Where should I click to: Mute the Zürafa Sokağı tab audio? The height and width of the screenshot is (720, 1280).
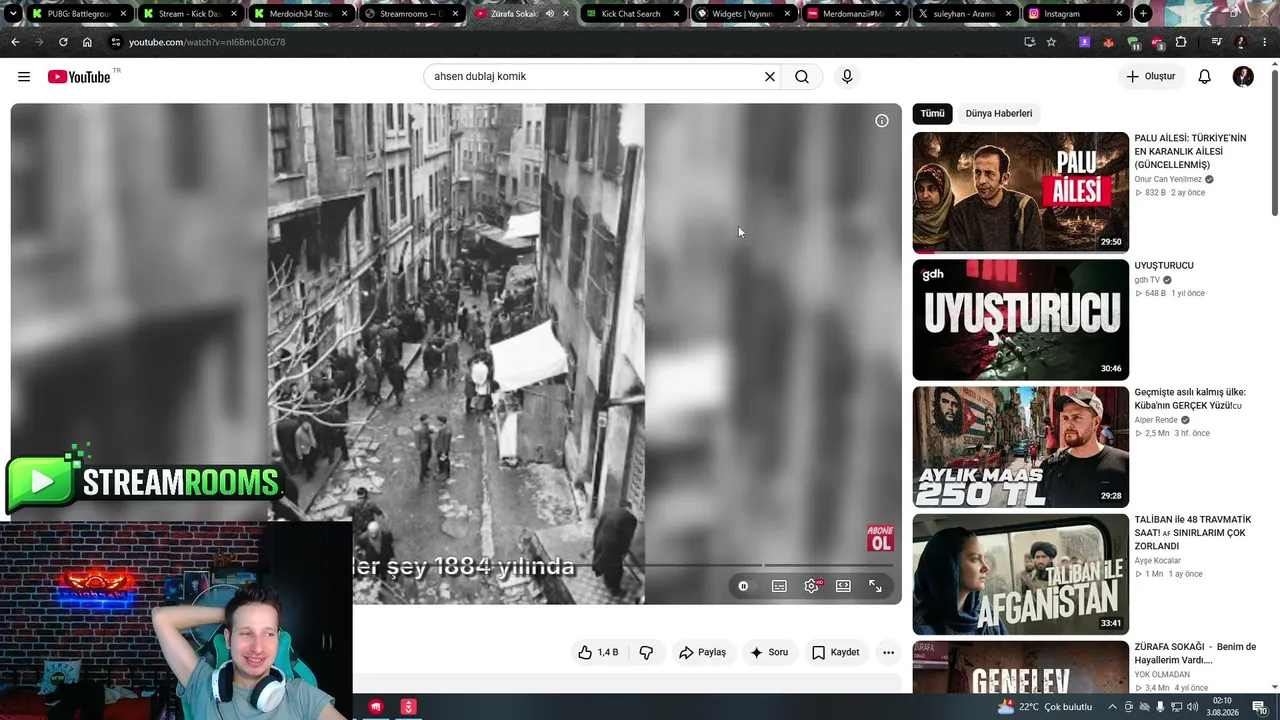point(550,14)
